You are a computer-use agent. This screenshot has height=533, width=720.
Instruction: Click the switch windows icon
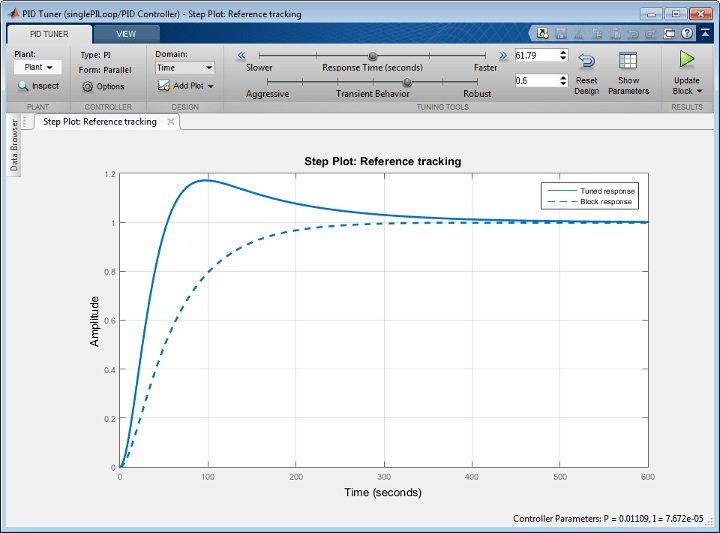[669, 33]
